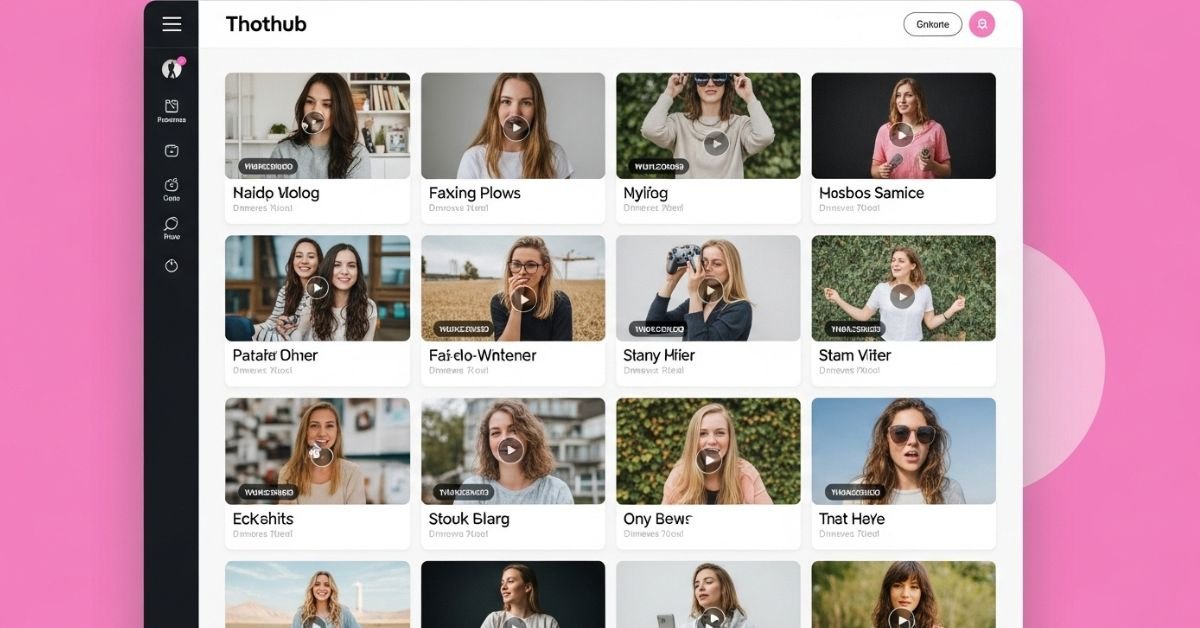Open the Tnat Haye video thumbnail

pyautogui.click(x=902, y=450)
